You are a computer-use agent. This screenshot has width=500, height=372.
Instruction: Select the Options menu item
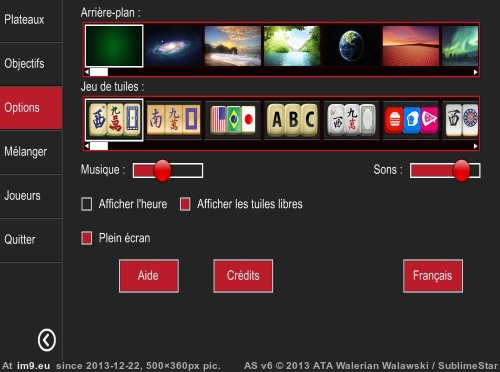[31, 108]
